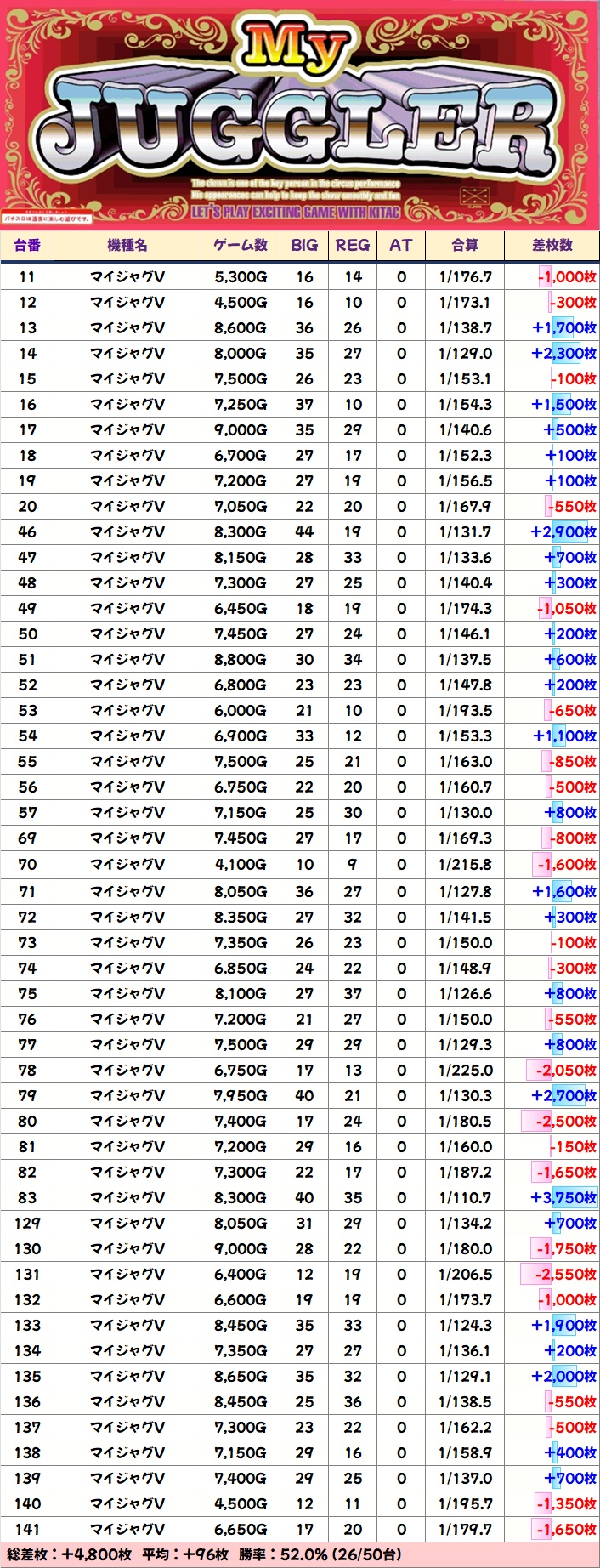Select the +3,750枚 bar for machine 83
The image size is (600, 1568).
(x=563, y=1197)
